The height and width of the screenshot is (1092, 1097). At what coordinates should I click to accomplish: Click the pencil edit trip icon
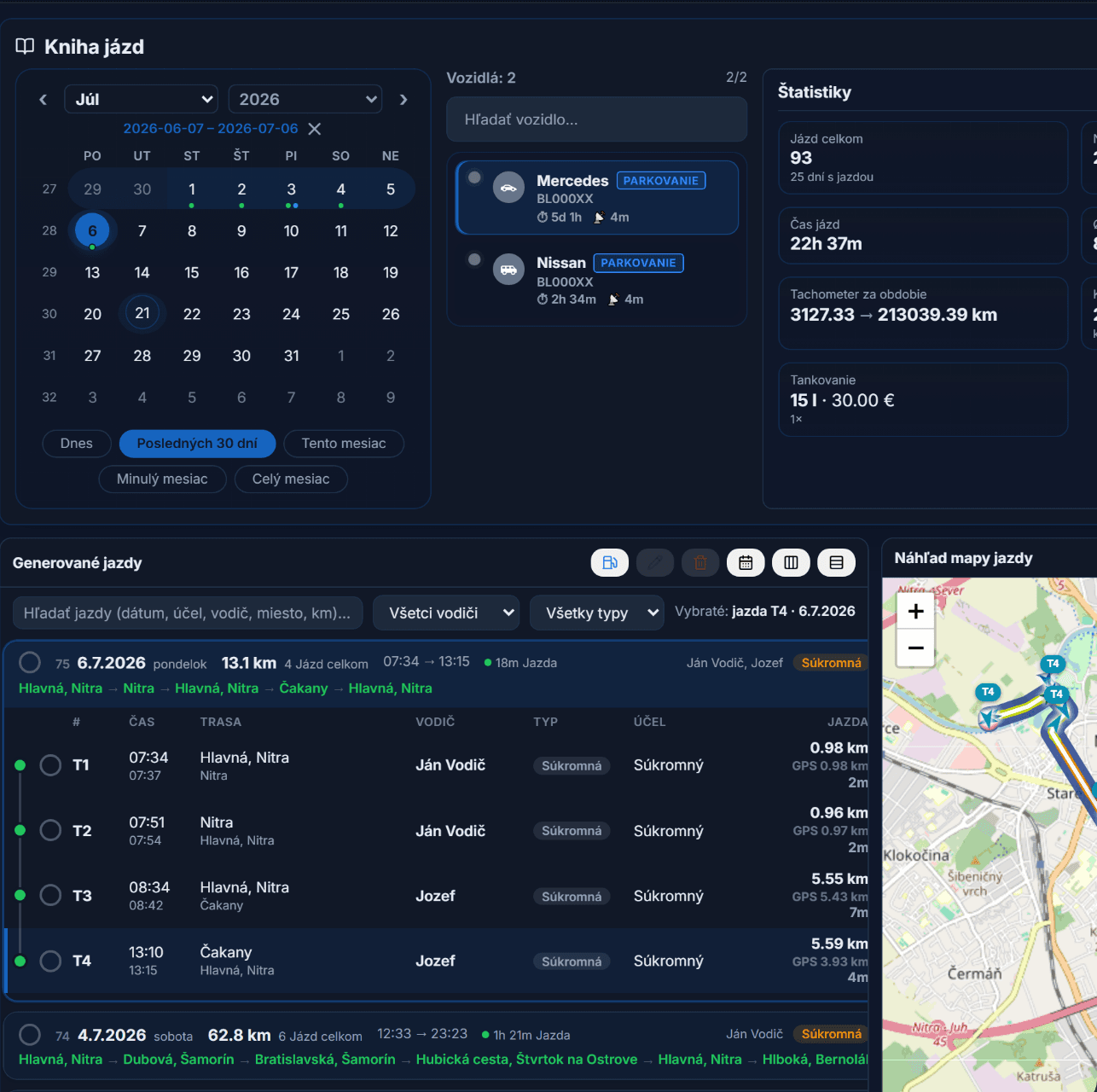point(655,562)
